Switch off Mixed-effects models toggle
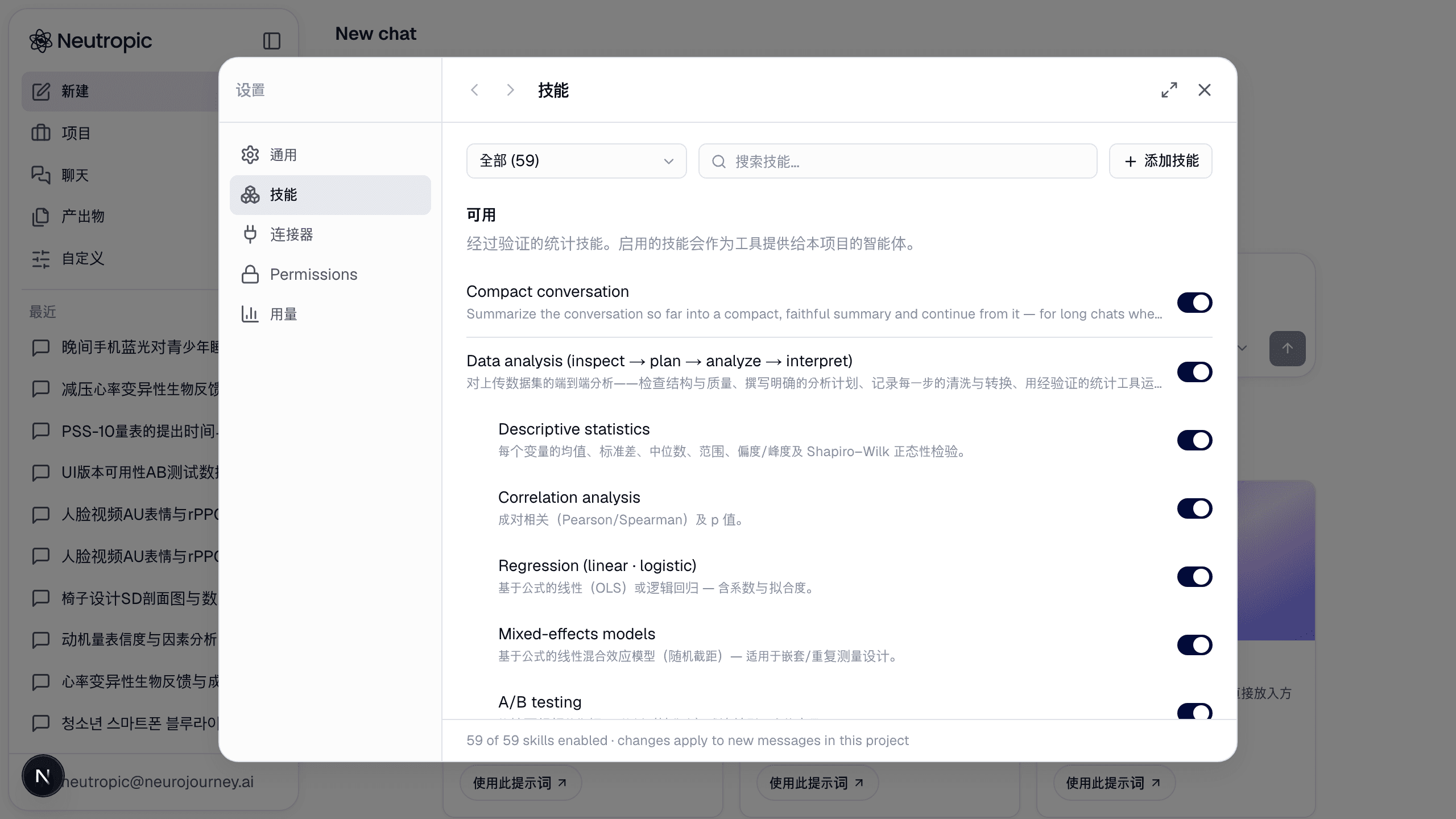 click(1195, 645)
